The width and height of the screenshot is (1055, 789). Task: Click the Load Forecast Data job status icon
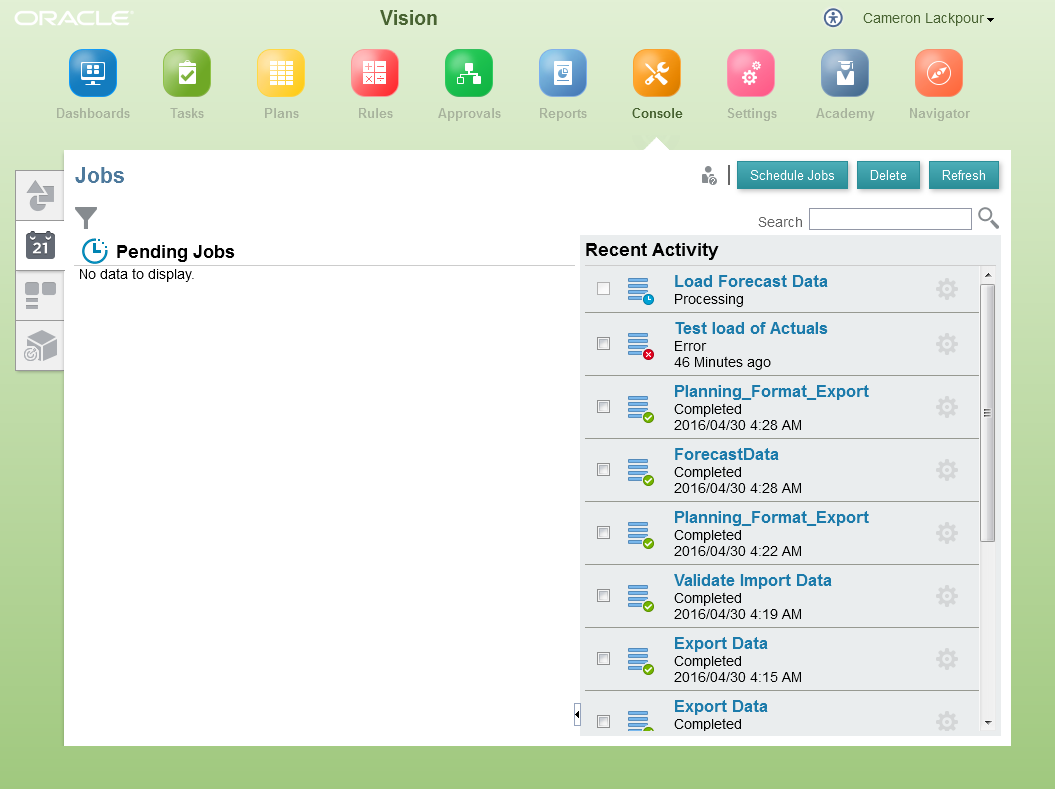641,291
